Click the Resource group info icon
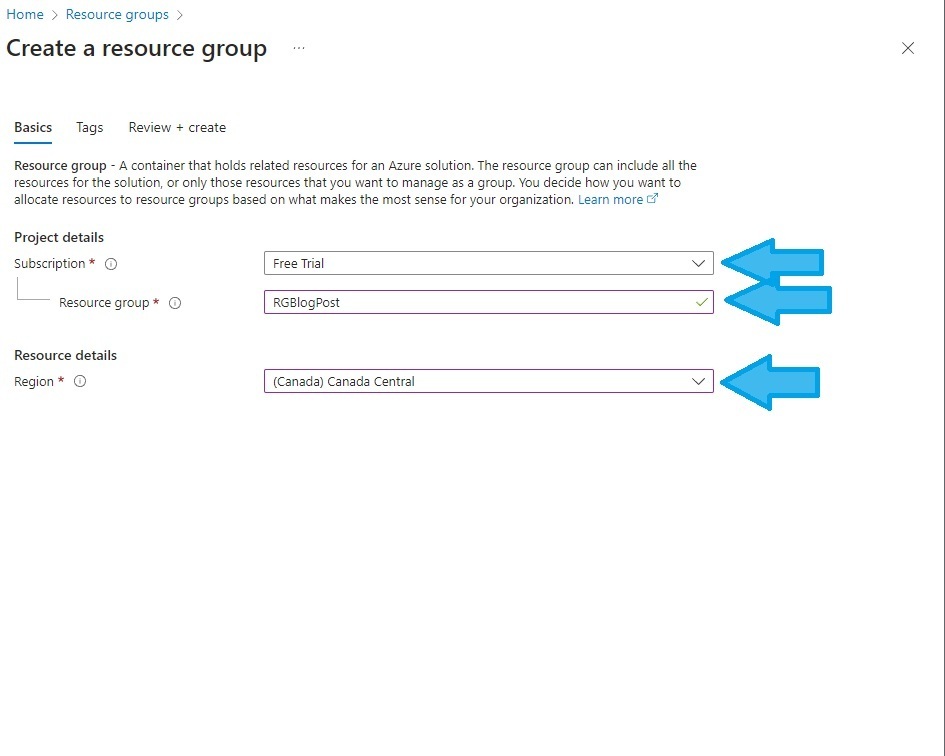 click(175, 303)
